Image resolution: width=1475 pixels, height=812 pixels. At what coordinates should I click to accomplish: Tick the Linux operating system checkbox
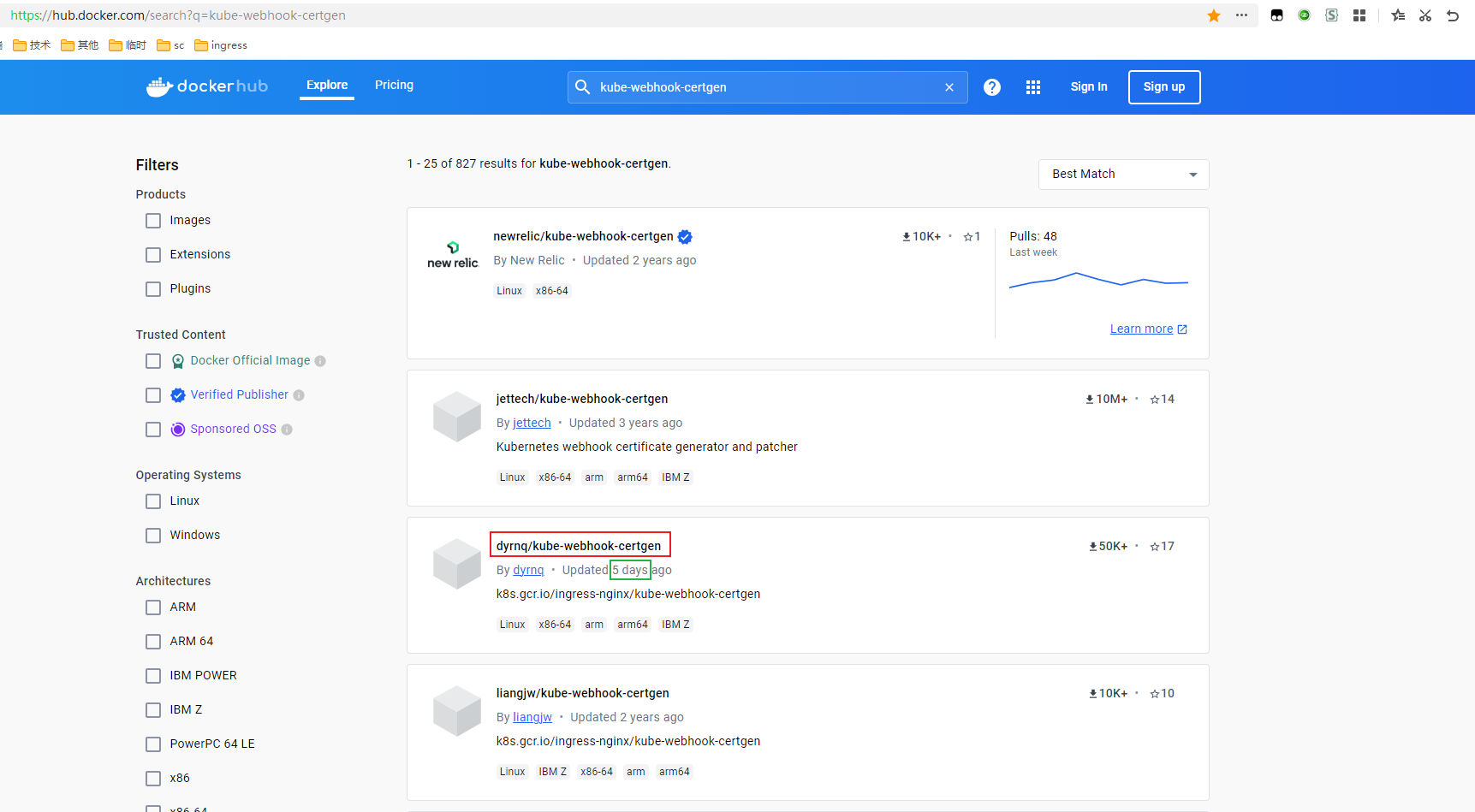coord(153,501)
